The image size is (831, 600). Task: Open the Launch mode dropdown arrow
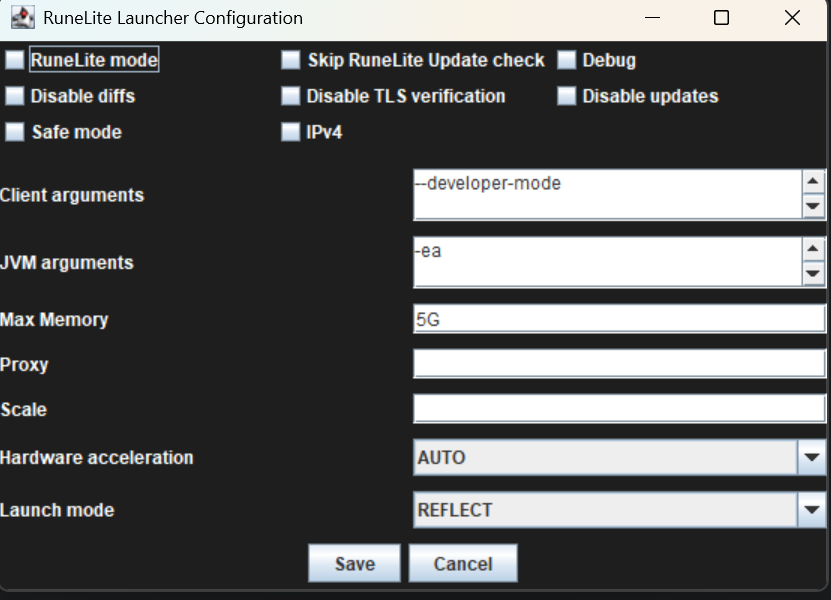click(x=812, y=510)
